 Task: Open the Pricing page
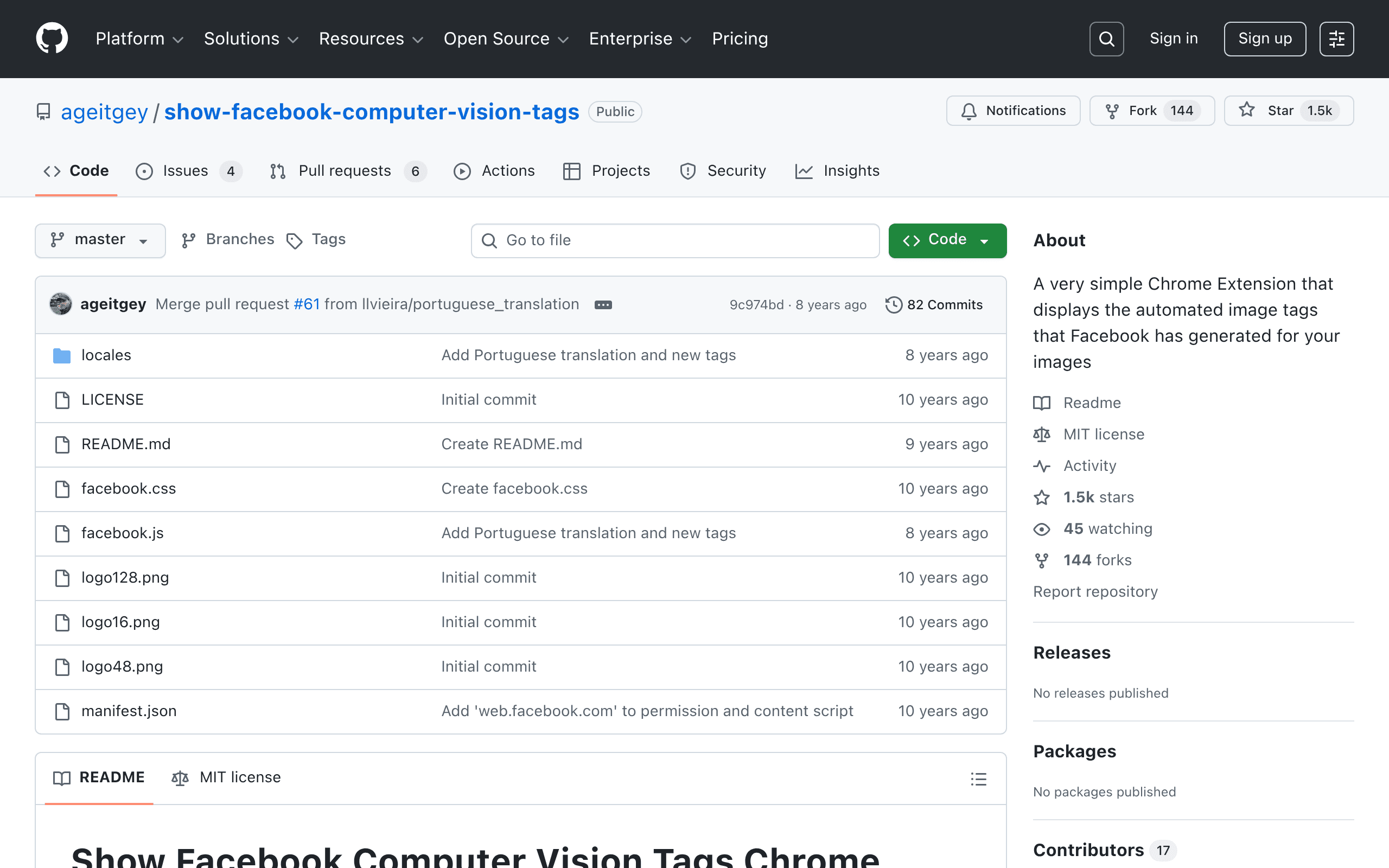tap(740, 39)
